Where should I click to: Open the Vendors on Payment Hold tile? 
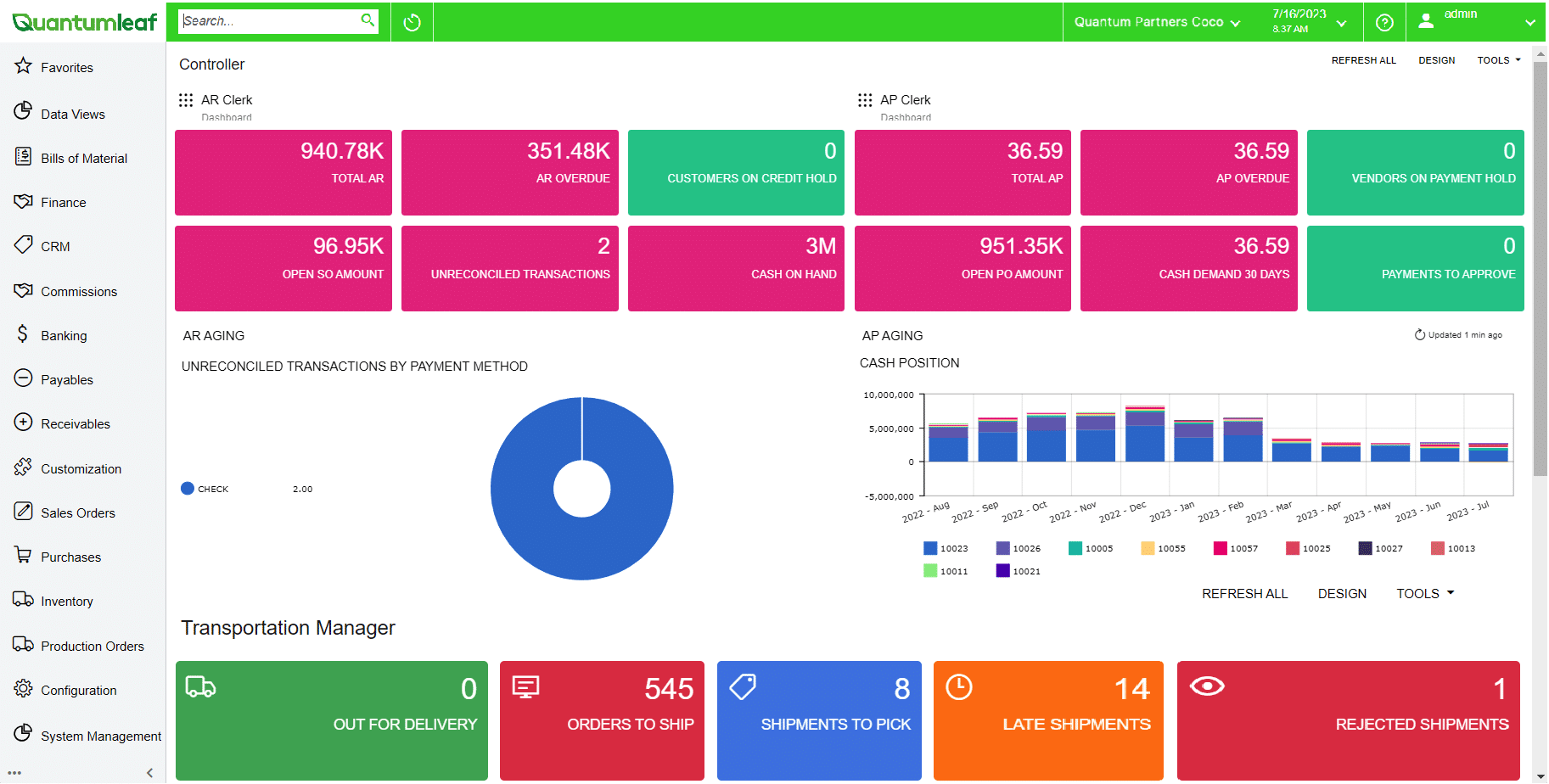pos(1416,172)
